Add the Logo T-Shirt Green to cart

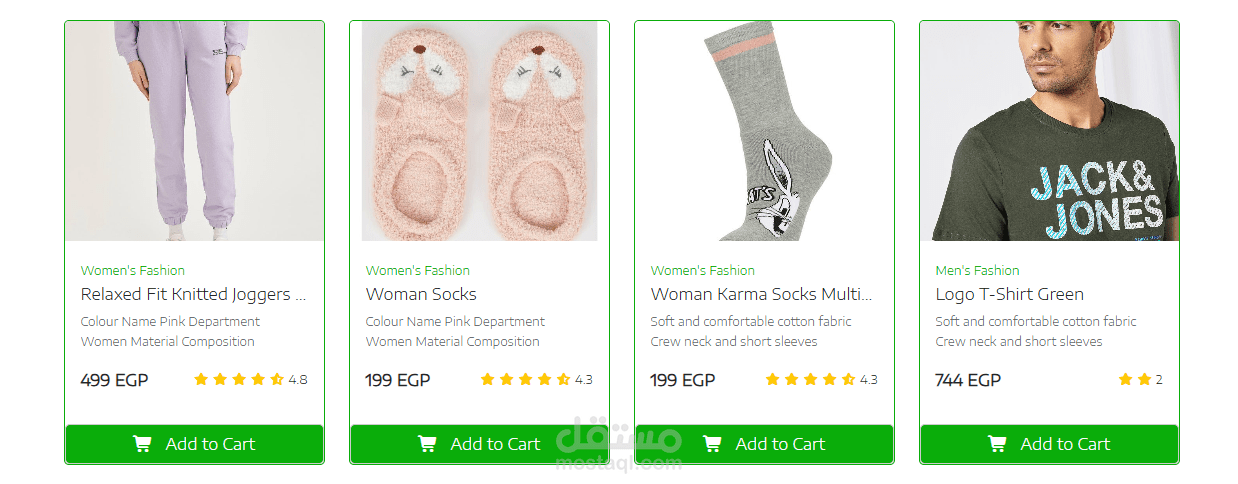tap(1049, 444)
